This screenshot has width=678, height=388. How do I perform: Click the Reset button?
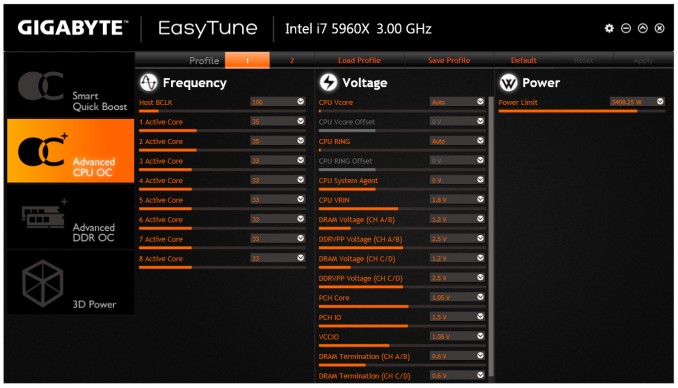[x=583, y=60]
